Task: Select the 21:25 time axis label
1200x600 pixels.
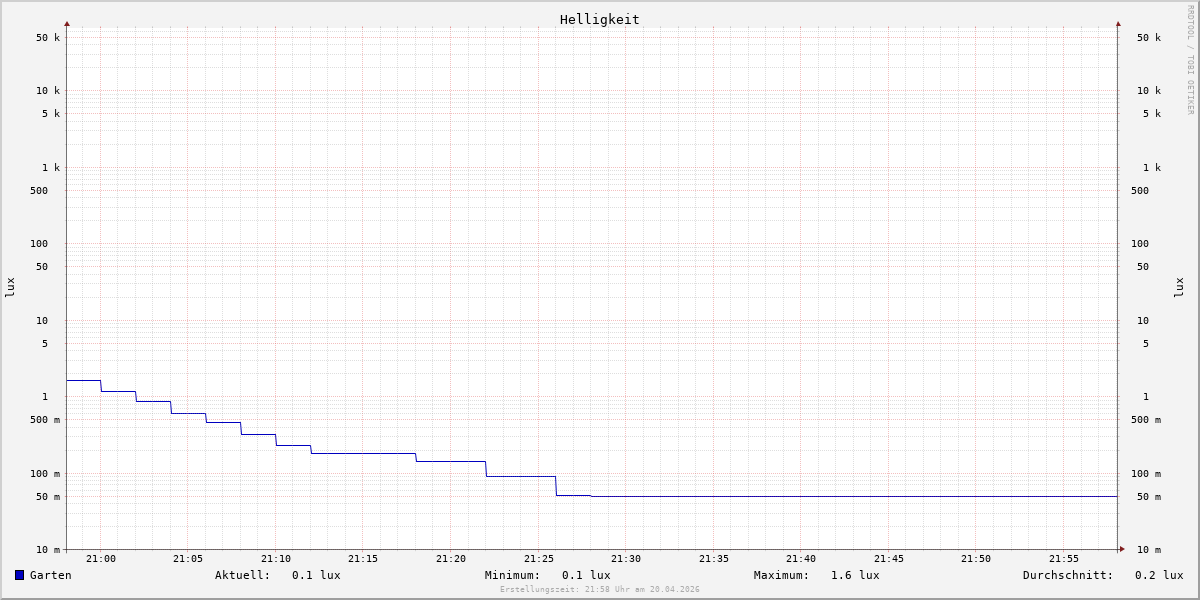Action: click(x=539, y=559)
